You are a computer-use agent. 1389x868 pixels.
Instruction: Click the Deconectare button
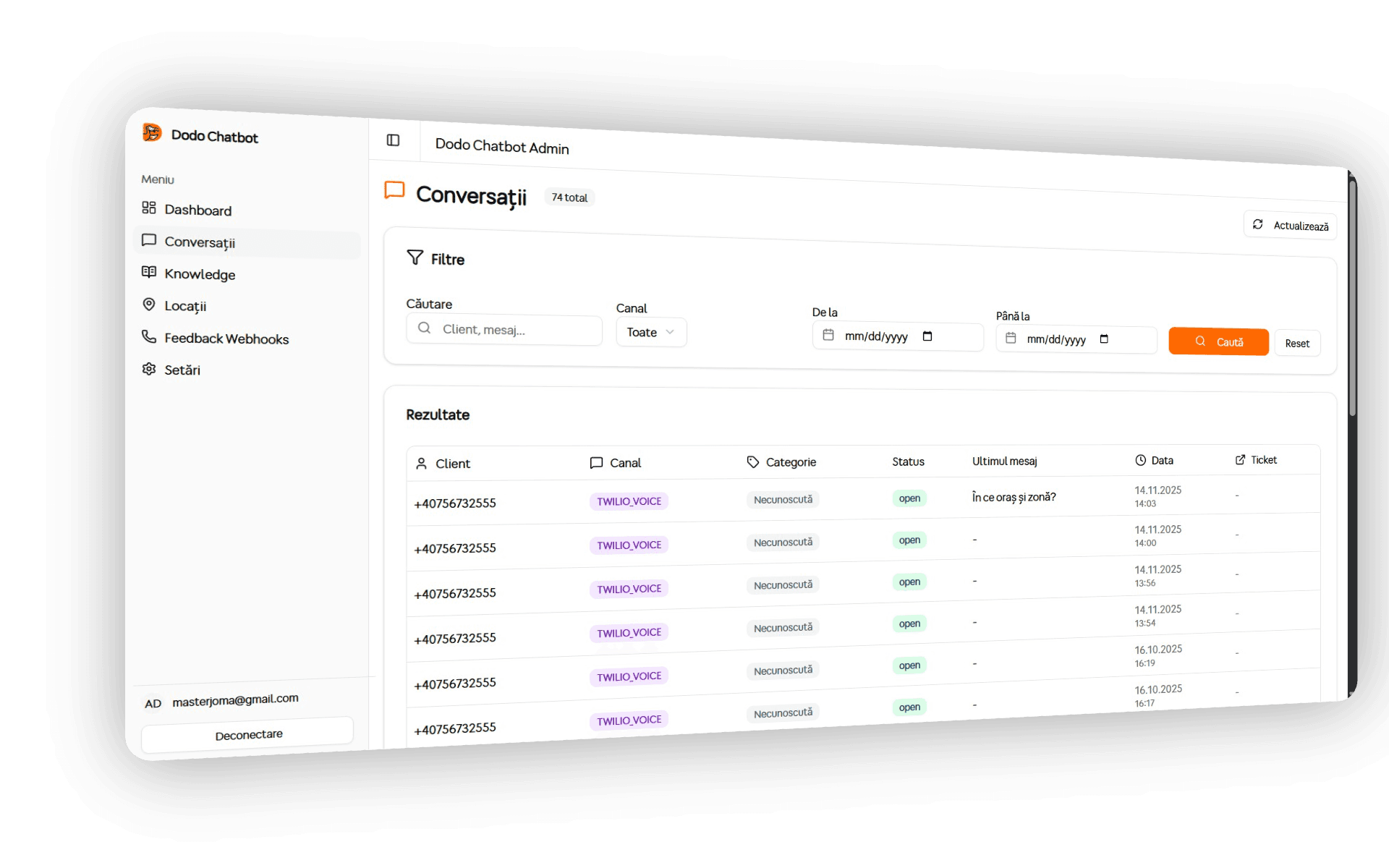248,735
